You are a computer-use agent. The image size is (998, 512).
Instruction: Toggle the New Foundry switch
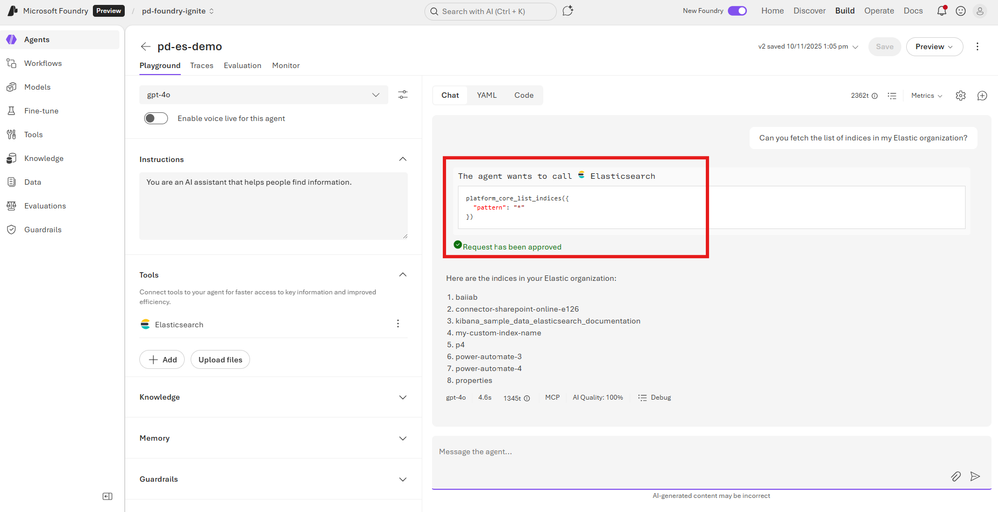click(x=737, y=11)
